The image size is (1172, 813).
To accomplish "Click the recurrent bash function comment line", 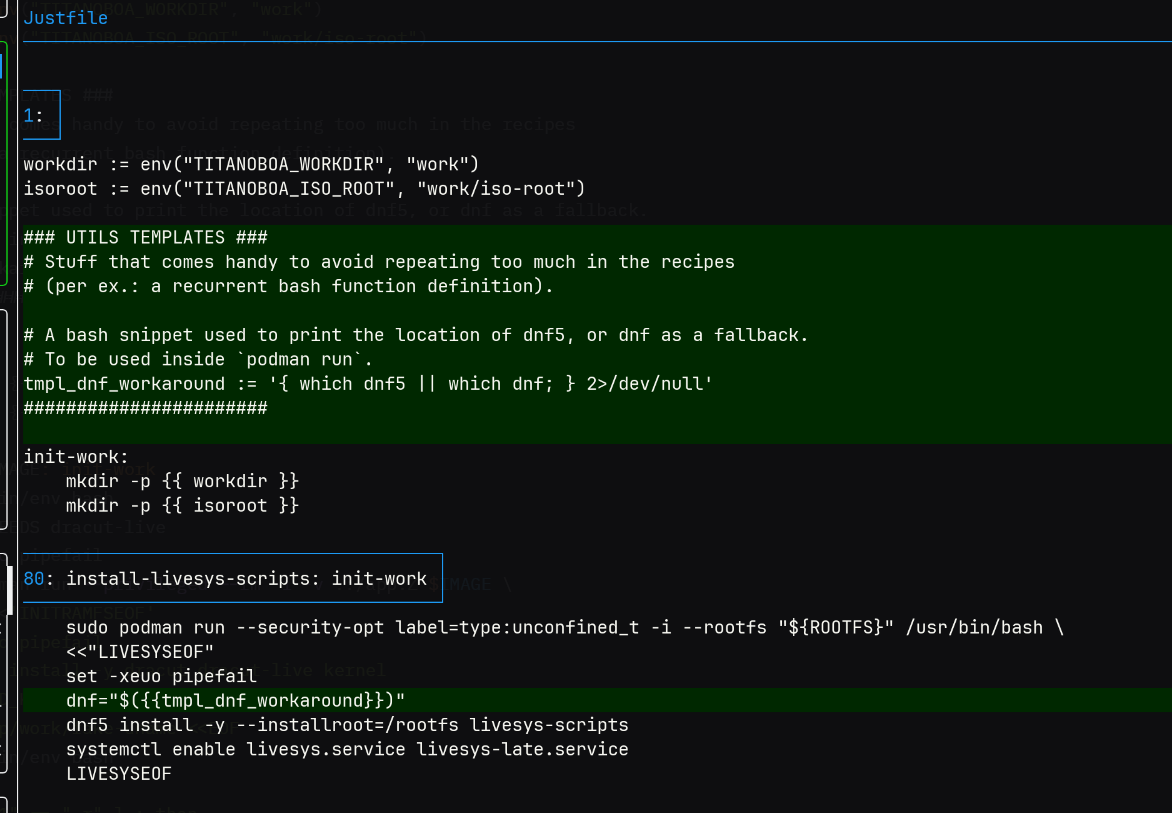I will pyautogui.click(x=288, y=286).
